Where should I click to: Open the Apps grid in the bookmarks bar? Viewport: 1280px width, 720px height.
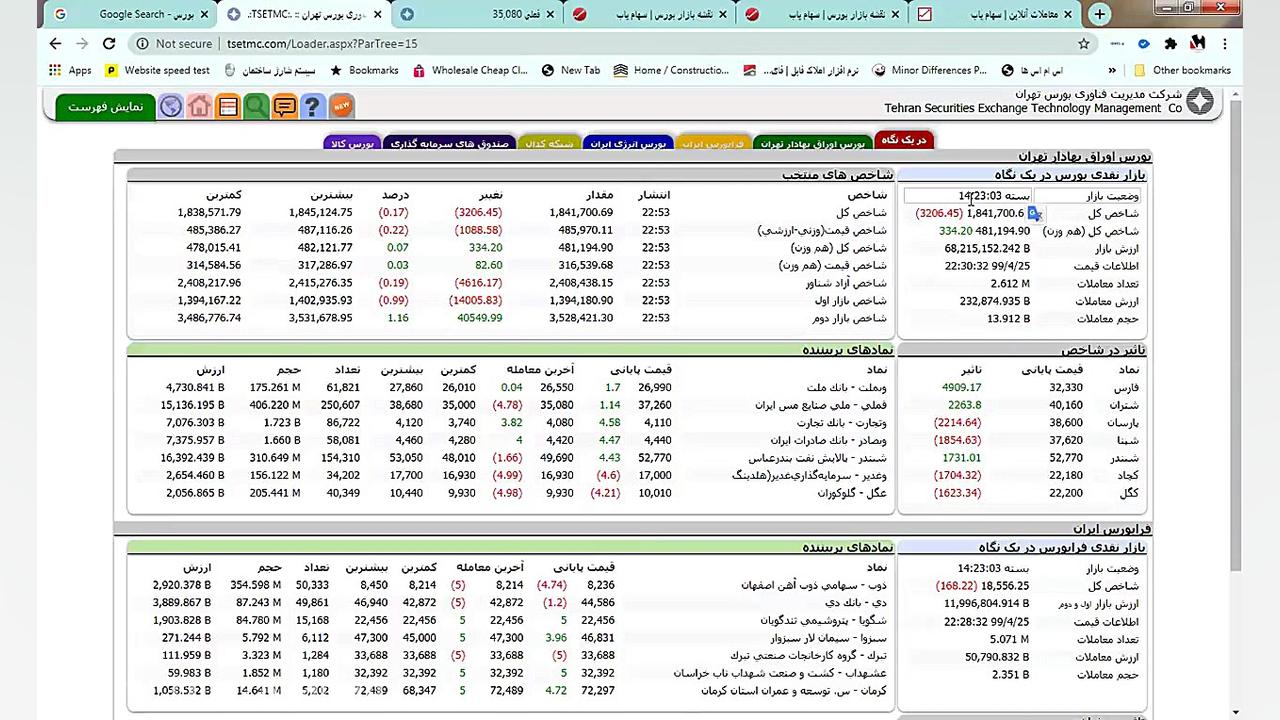[x=55, y=70]
